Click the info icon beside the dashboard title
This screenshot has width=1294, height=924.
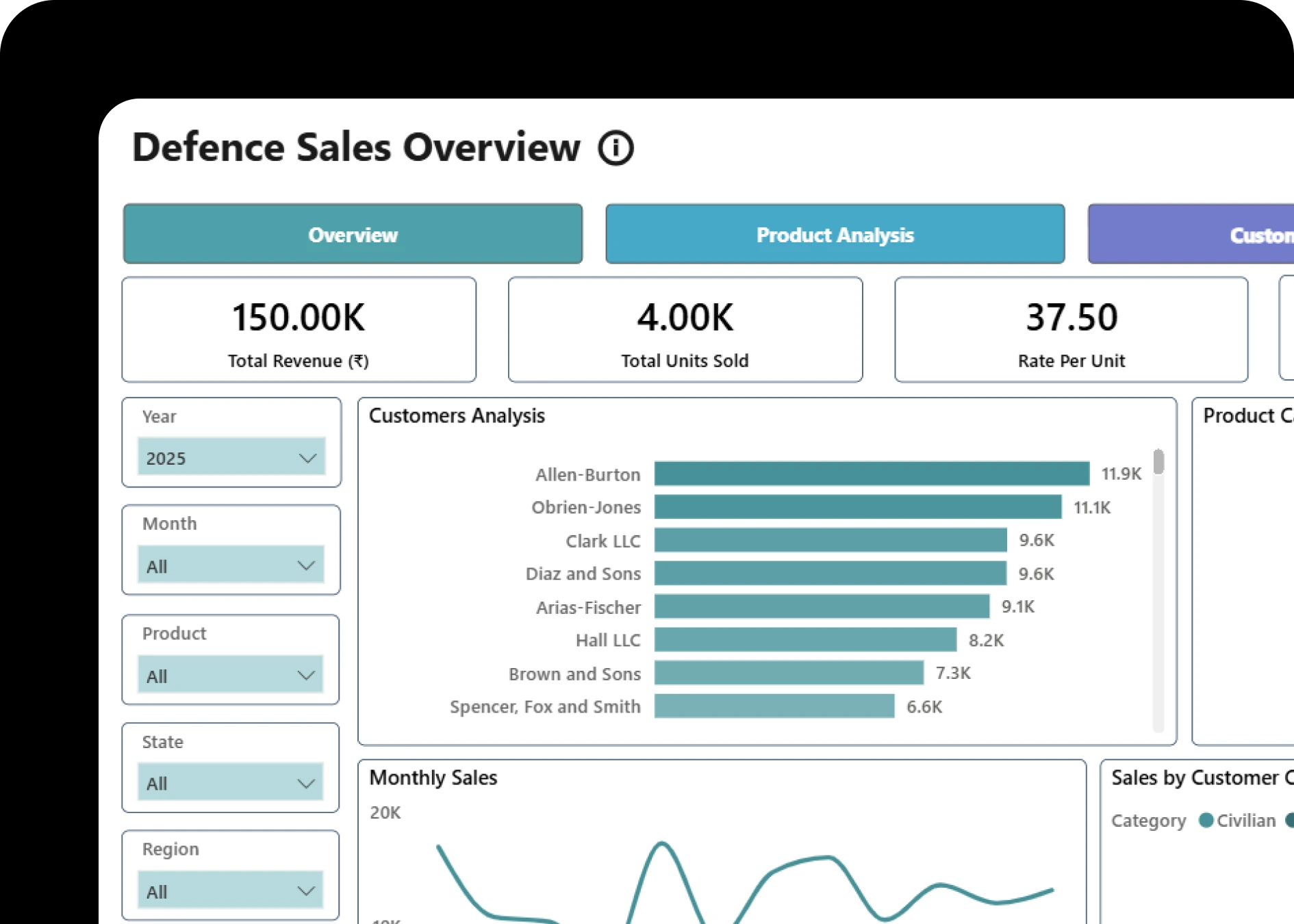pyautogui.click(x=616, y=148)
